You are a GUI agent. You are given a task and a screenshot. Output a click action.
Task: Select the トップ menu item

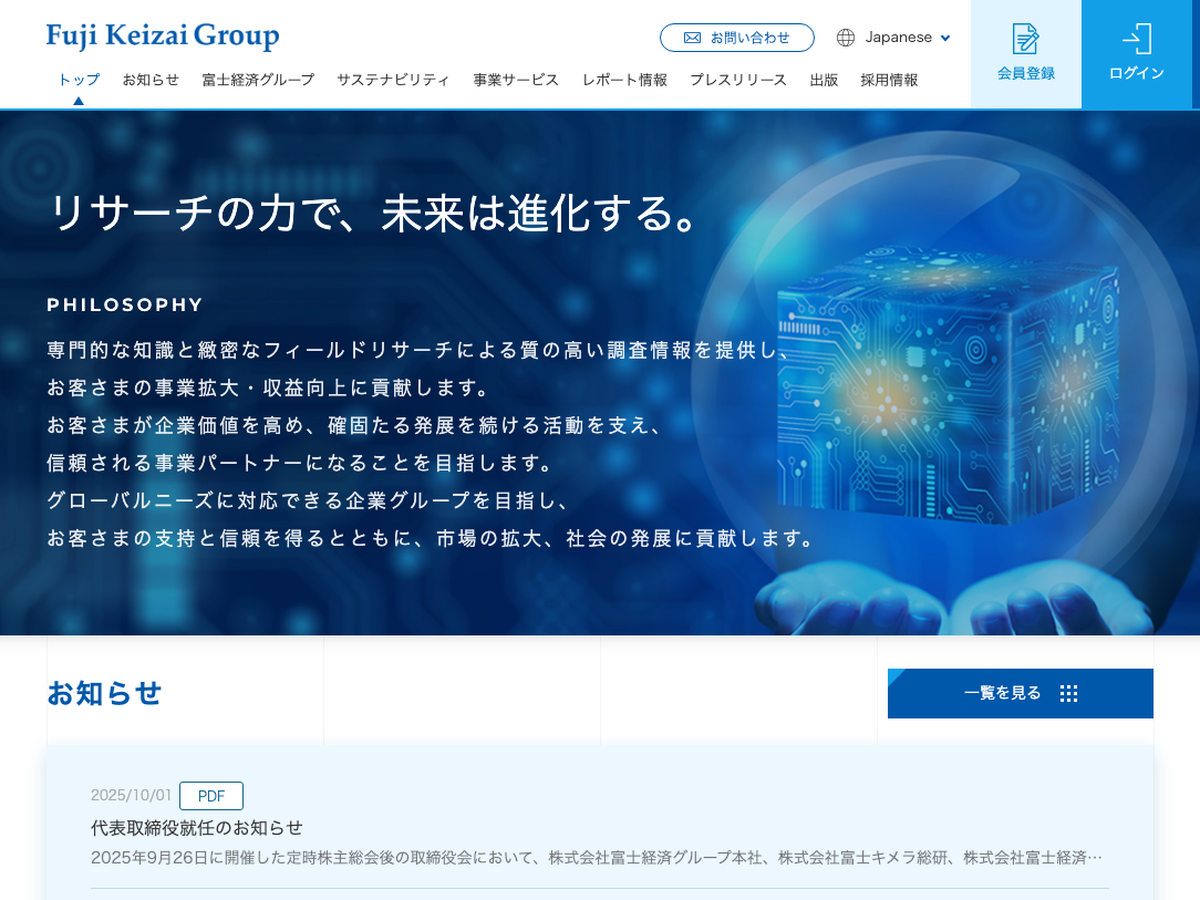click(78, 80)
